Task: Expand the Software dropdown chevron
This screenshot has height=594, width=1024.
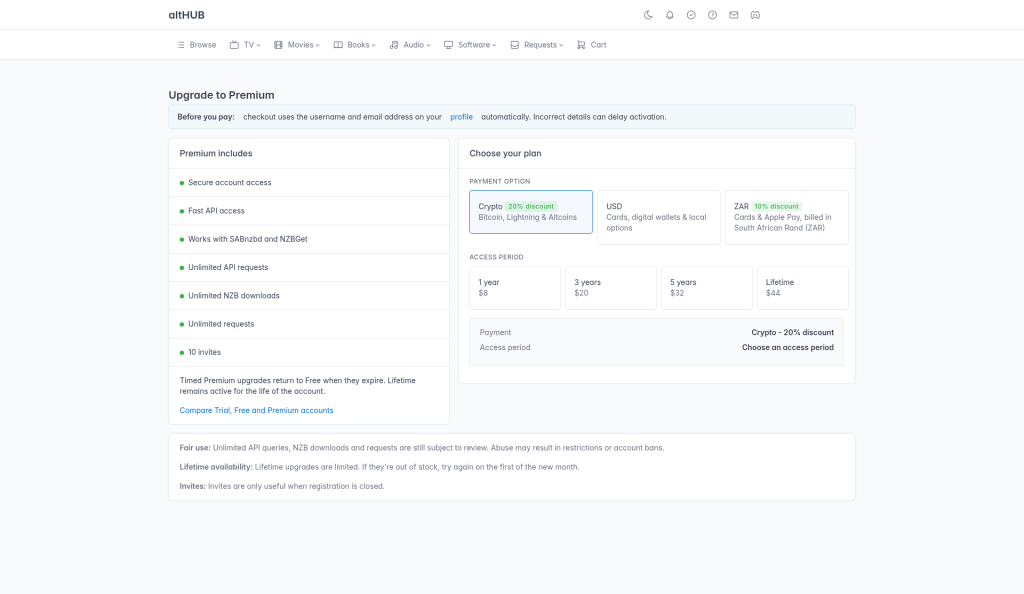Action: click(494, 46)
